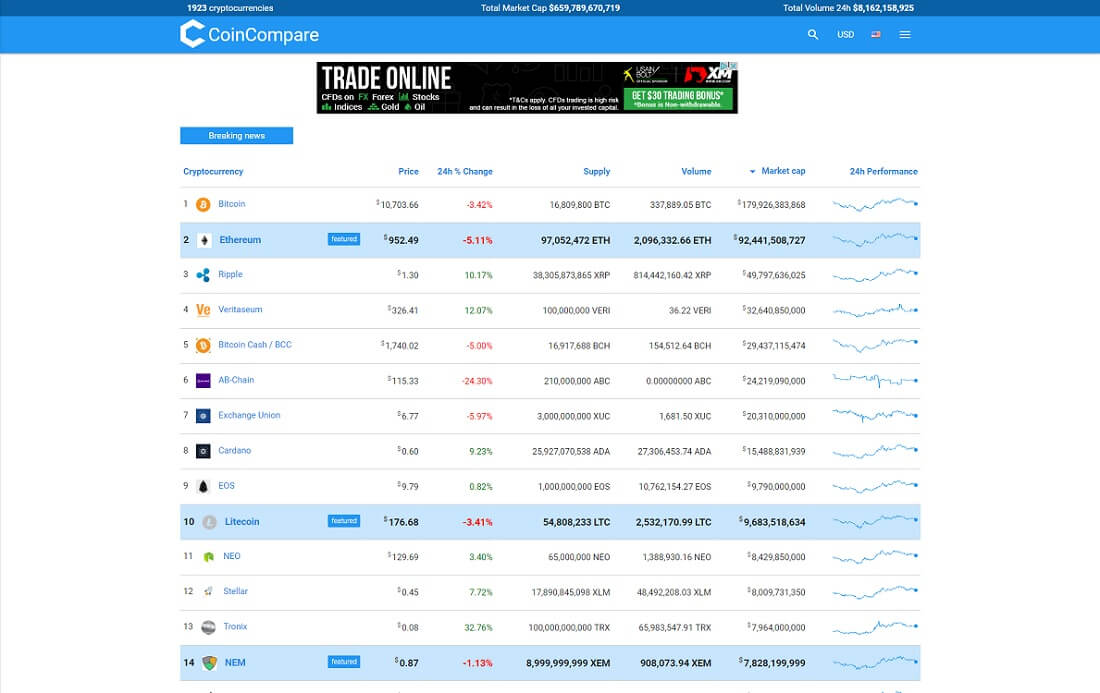Open the Litecoin link
Image resolution: width=1100 pixels, height=693 pixels.
coord(242,522)
